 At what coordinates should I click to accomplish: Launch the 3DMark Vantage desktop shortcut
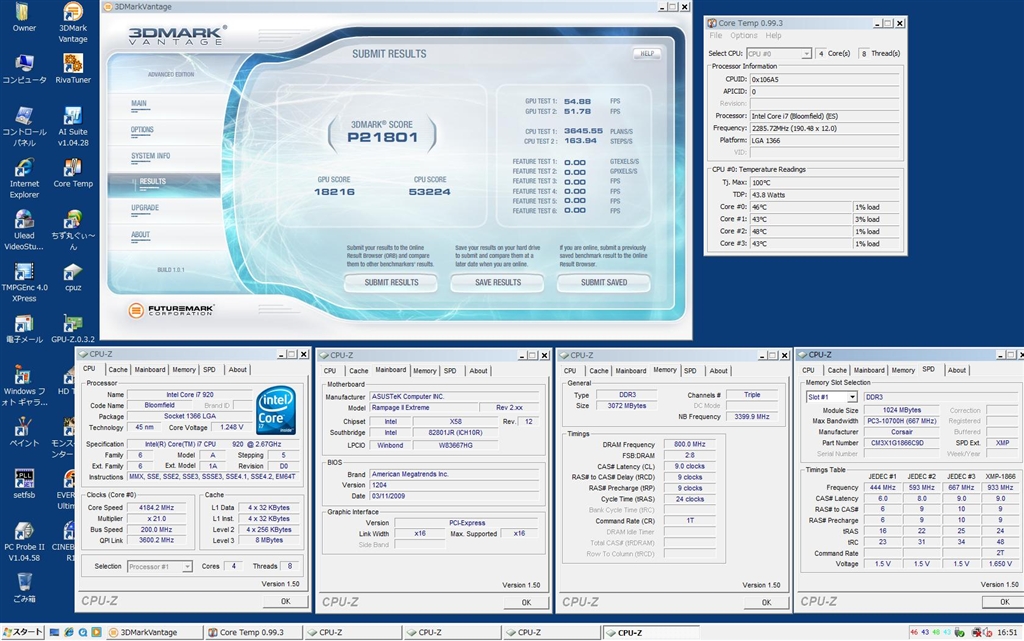coord(72,23)
